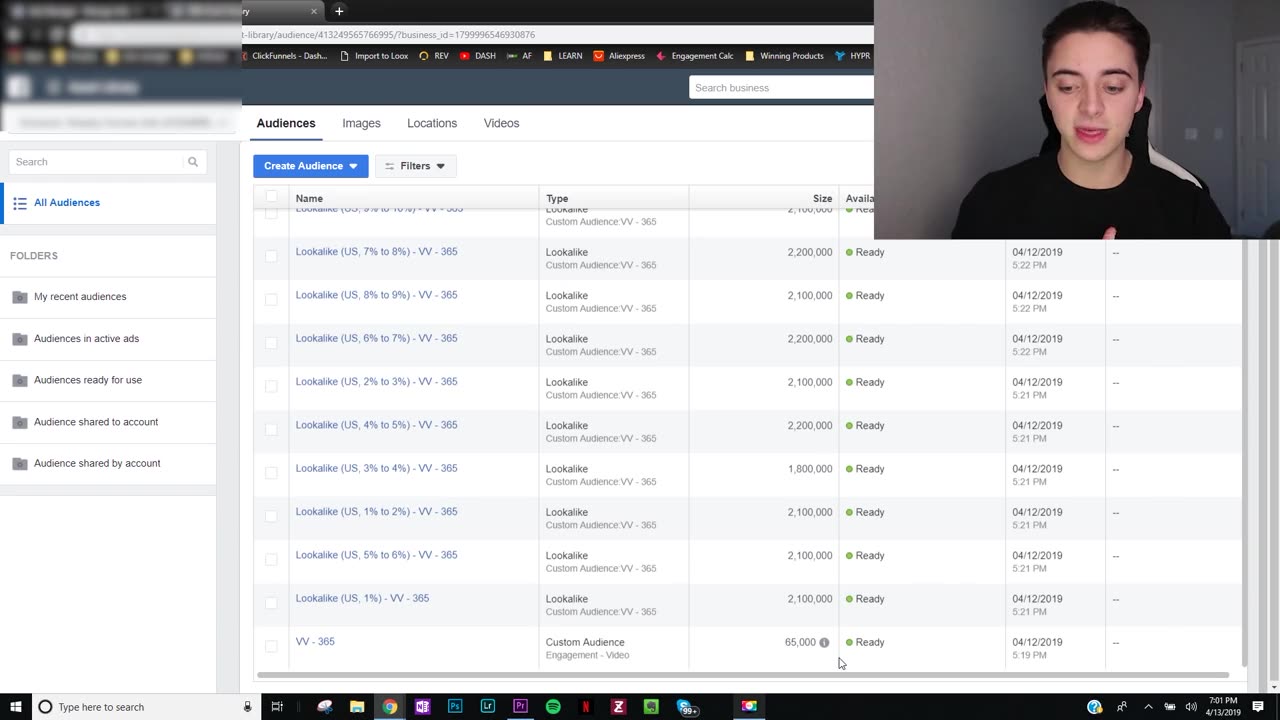Viewport: 1280px width, 720px height.
Task: Open the All Audiences list icon
Action: click(x=19, y=203)
